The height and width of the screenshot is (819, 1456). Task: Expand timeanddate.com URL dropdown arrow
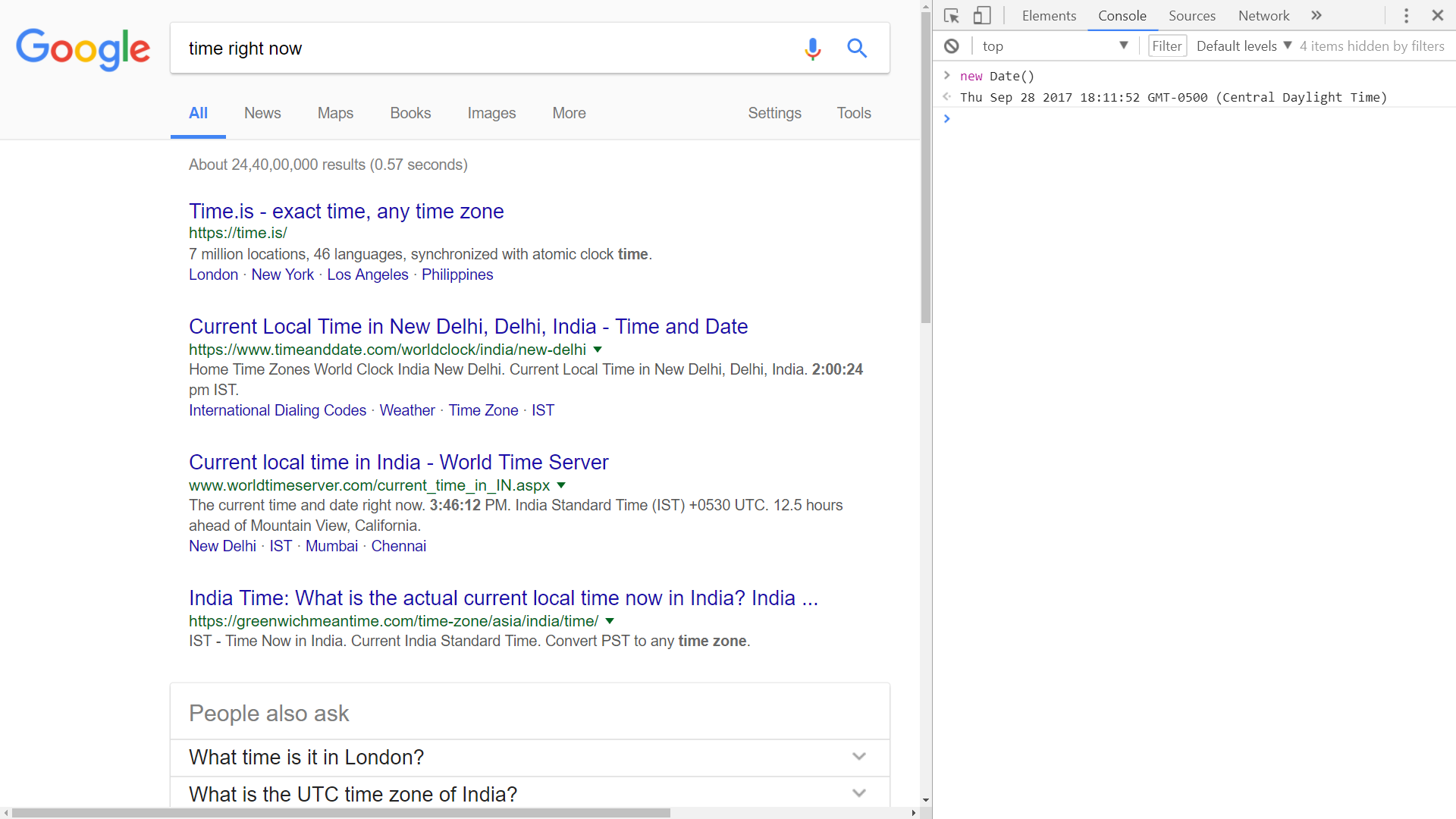click(x=598, y=350)
